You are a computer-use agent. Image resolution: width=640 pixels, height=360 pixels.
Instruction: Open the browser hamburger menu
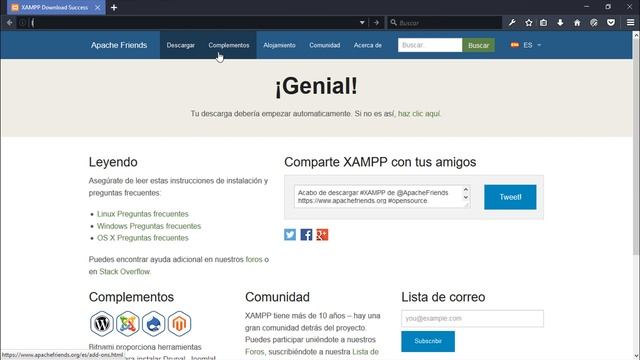click(631, 23)
